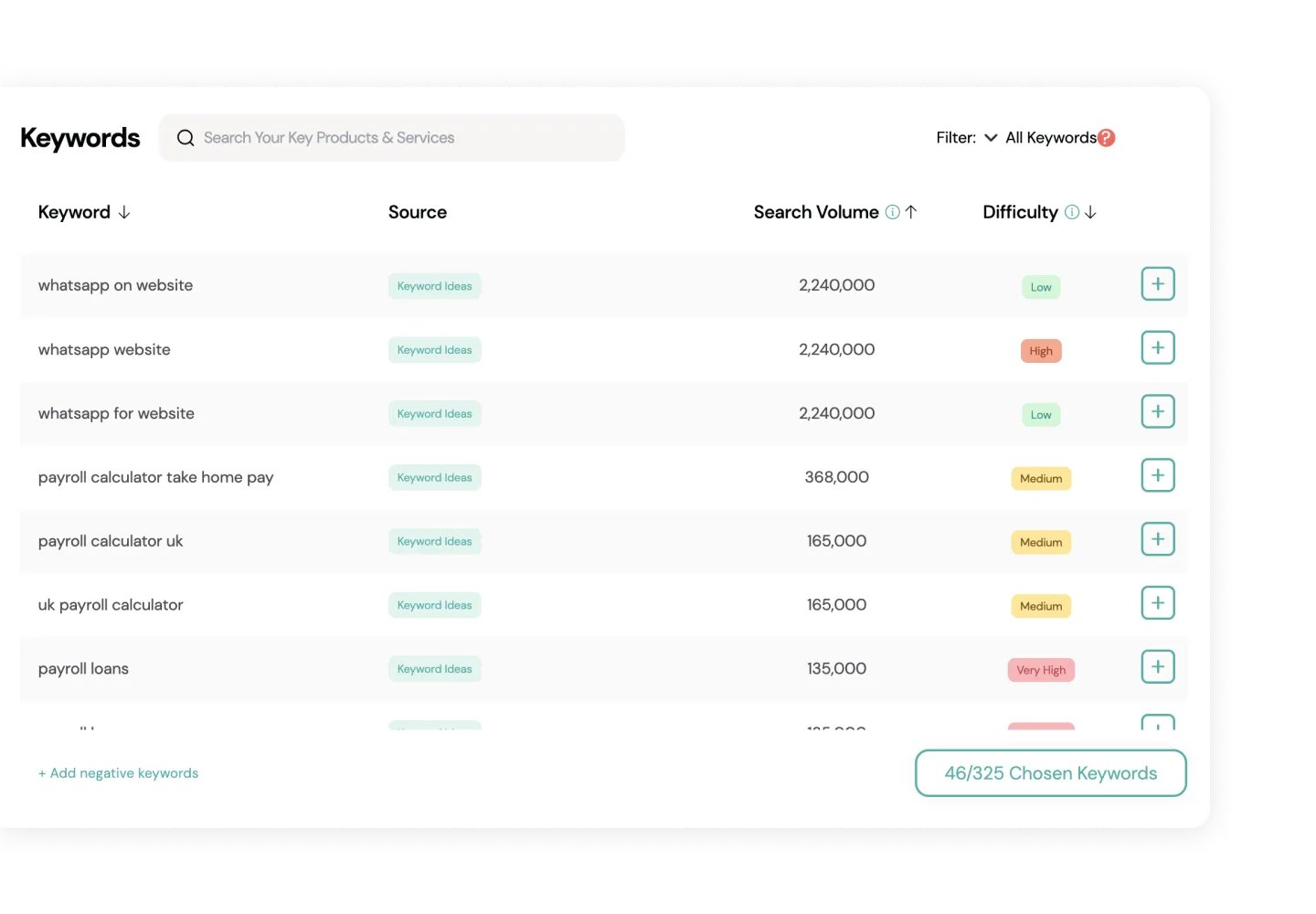Click the Difficulty column header

1020,212
